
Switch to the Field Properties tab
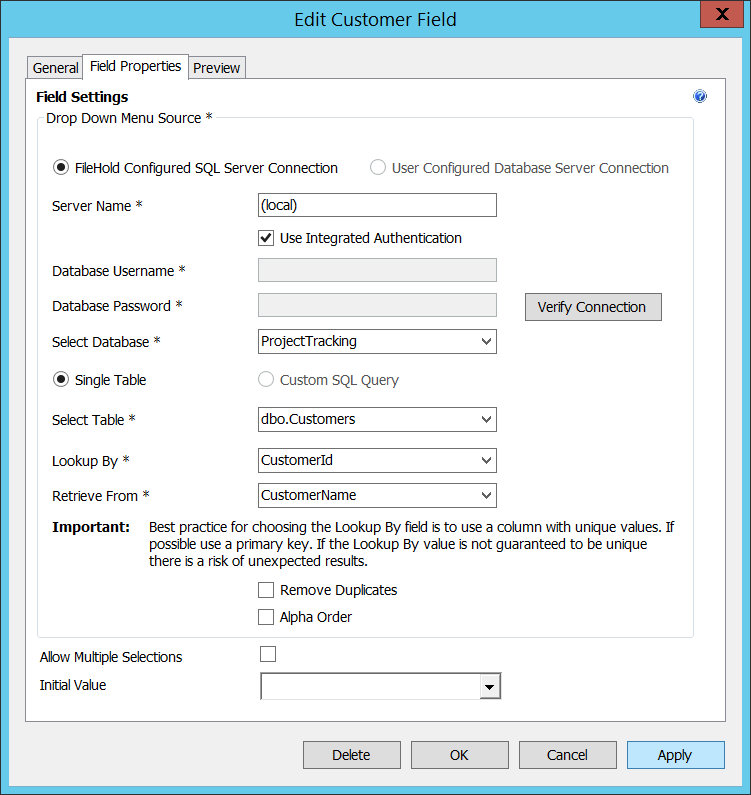click(135, 66)
